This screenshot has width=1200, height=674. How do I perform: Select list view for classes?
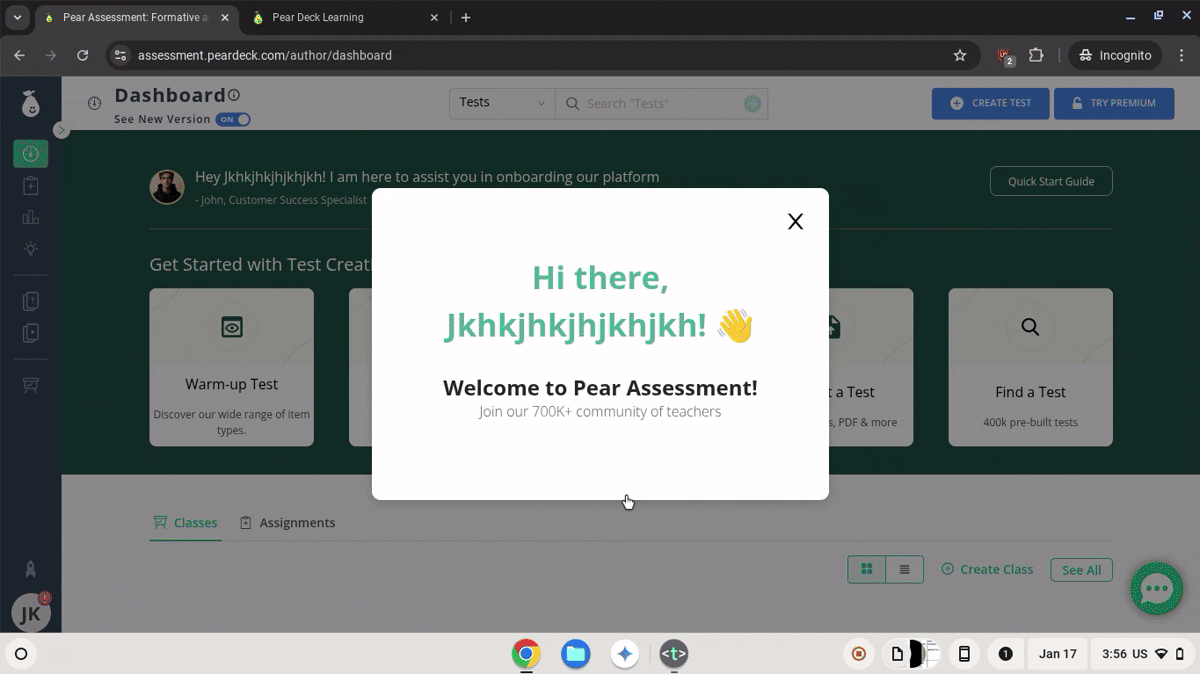pos(904,569)
